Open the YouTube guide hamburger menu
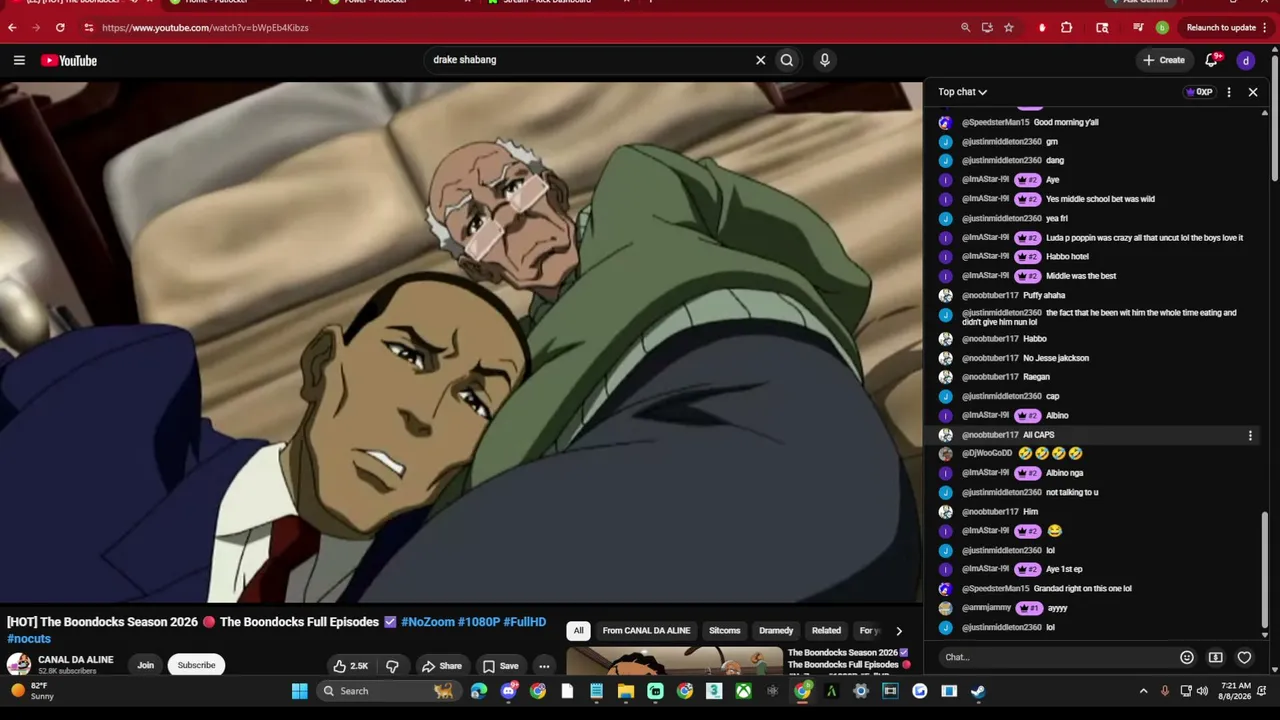 (19, 61)
